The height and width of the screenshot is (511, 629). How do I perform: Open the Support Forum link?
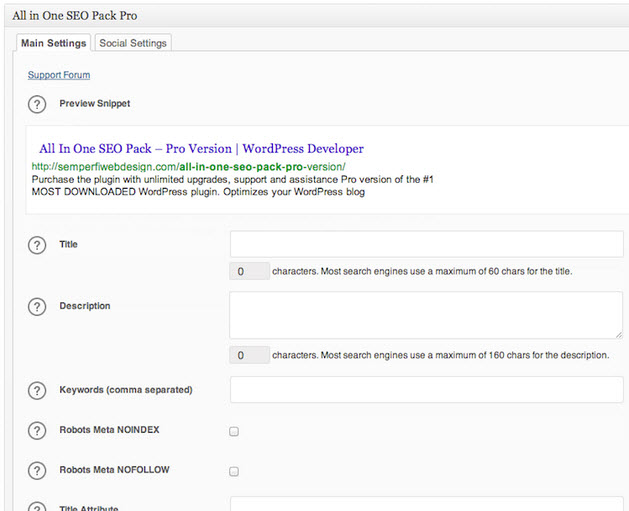pyautogui.click(x=59, y=75)
